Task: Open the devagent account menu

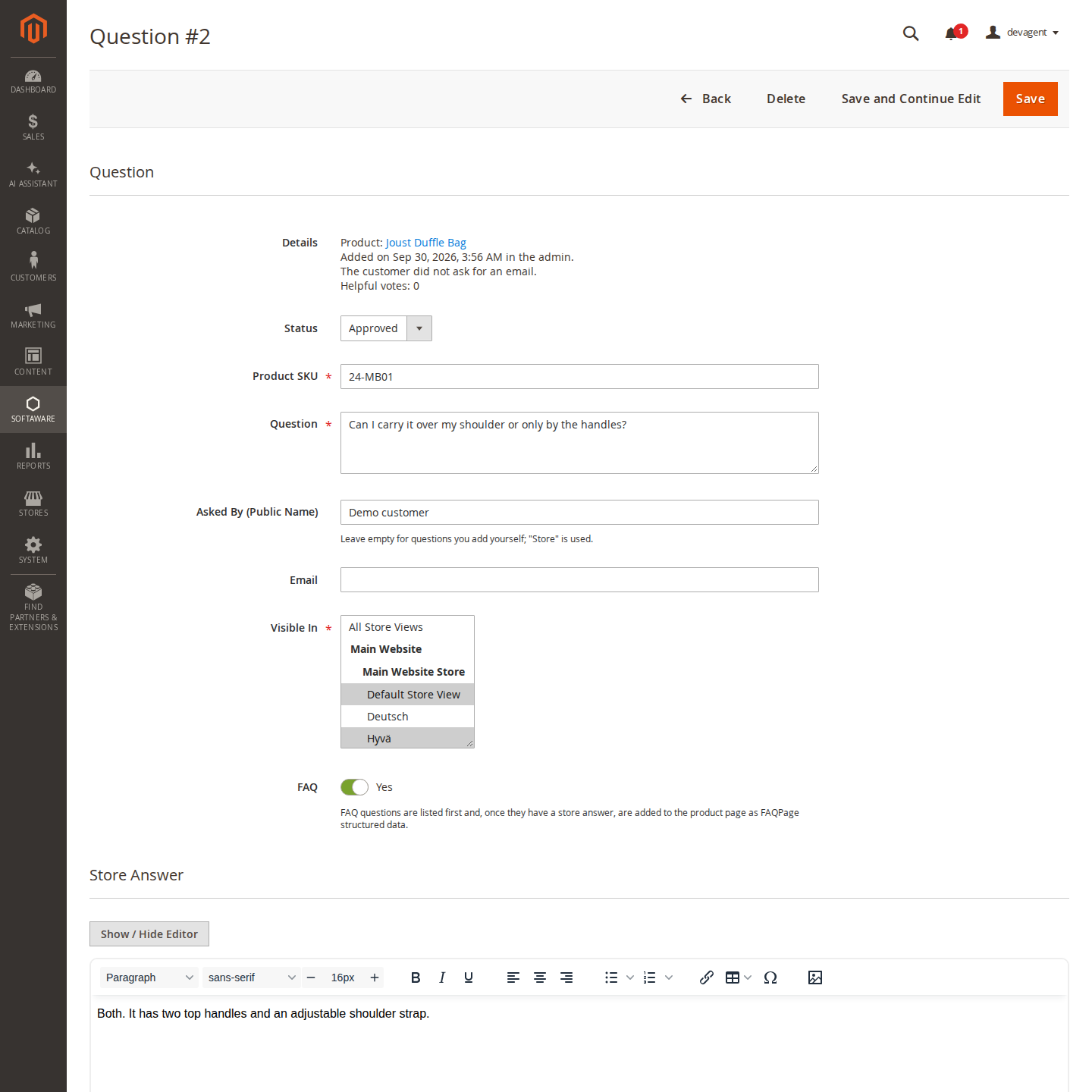Action: coord(1022,33)
